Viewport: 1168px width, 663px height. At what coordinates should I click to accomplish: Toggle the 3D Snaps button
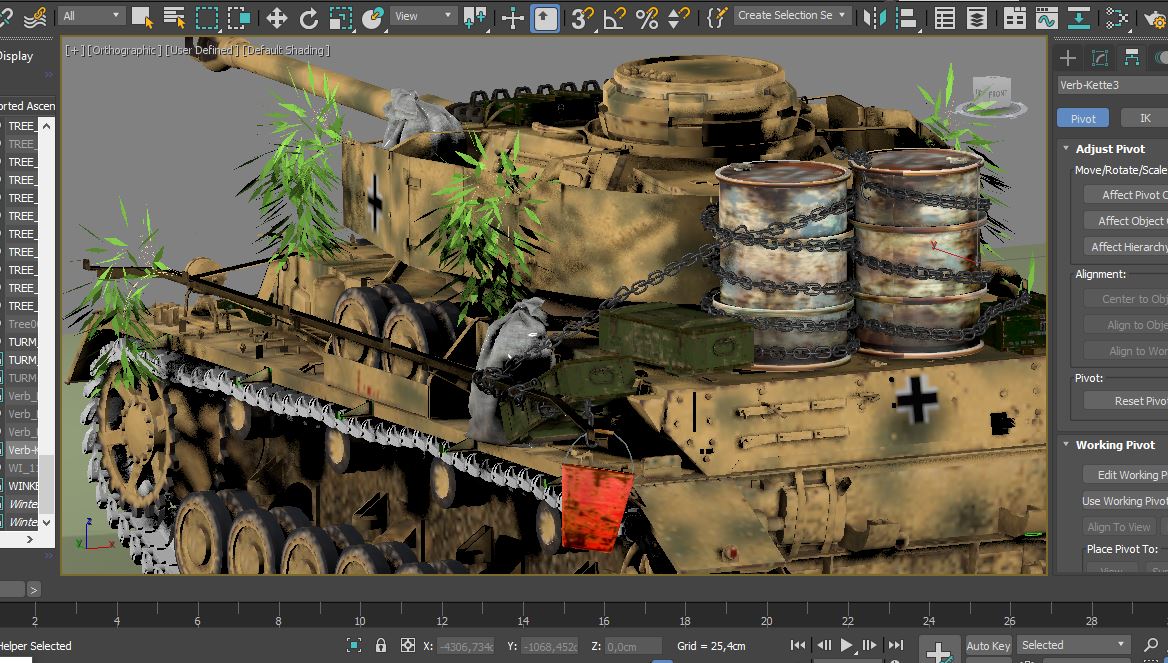(x=582, y=17)
